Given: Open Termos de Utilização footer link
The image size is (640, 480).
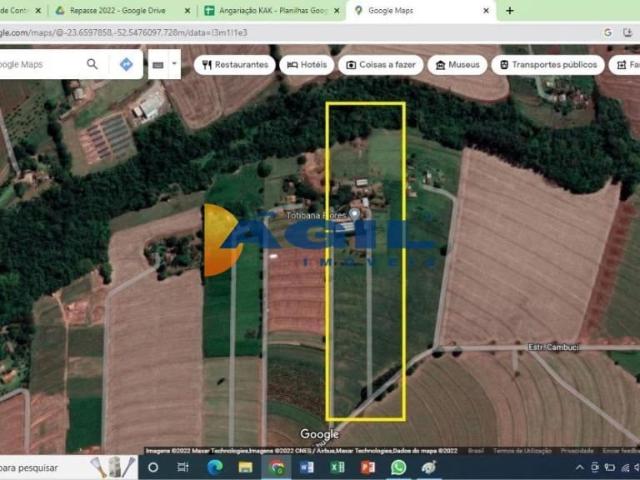Looking at the screenshot, I should [x=522, y=451].
